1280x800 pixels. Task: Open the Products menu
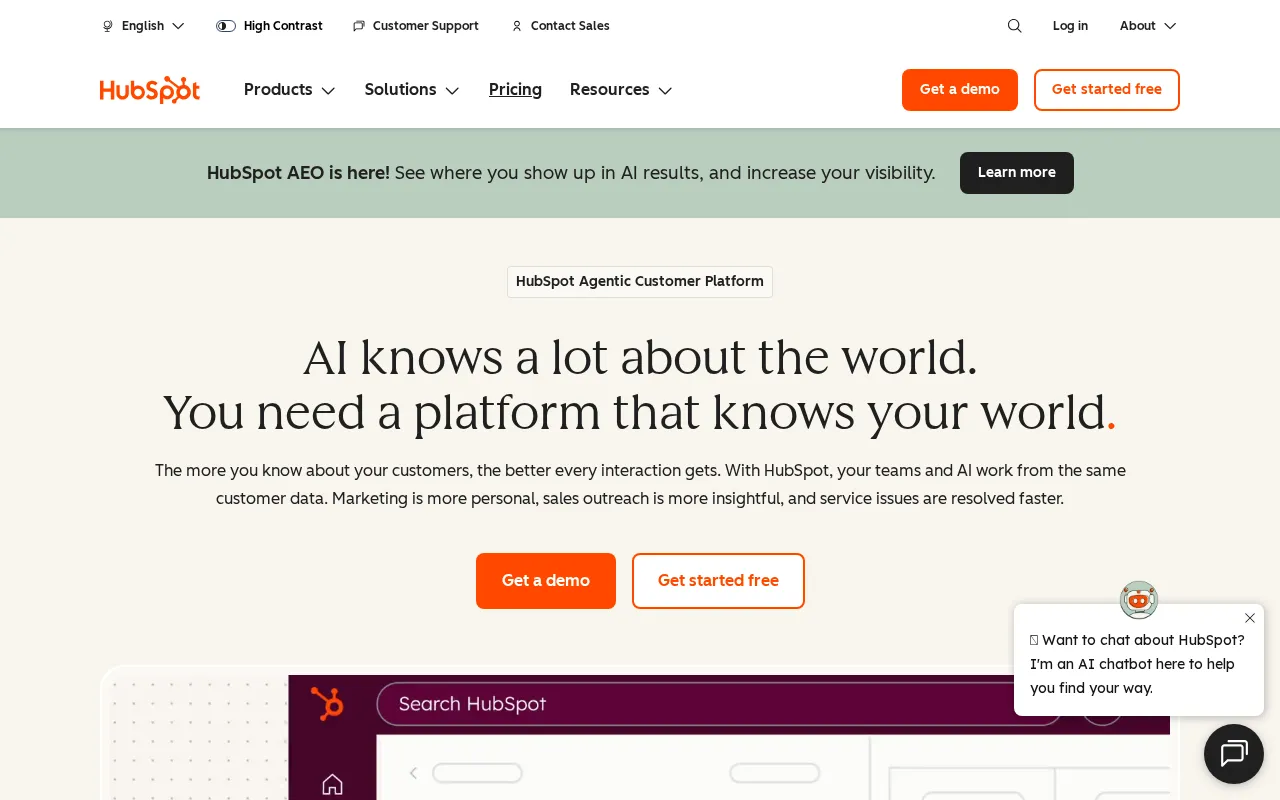point(290,90)
